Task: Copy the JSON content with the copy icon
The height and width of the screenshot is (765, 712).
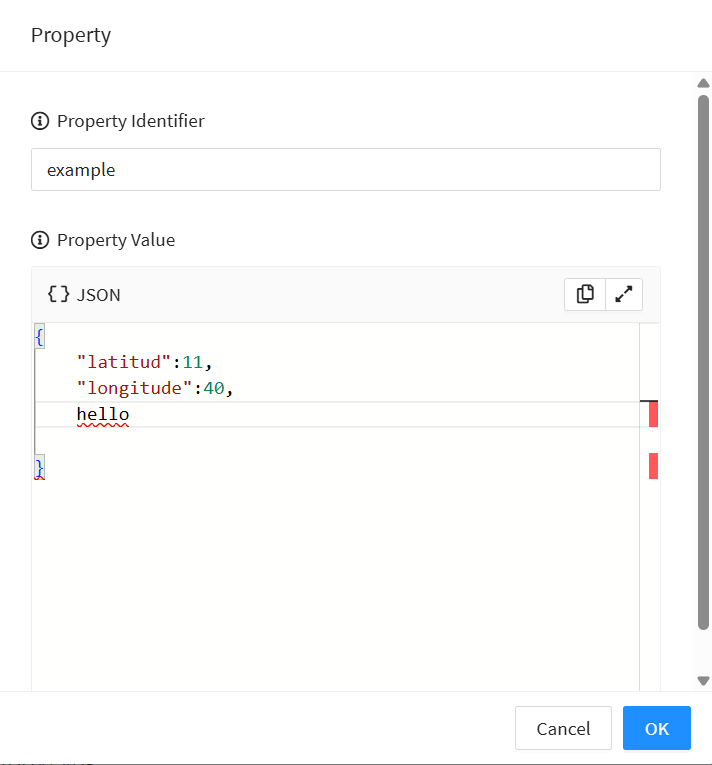Action: coord(585,294)
